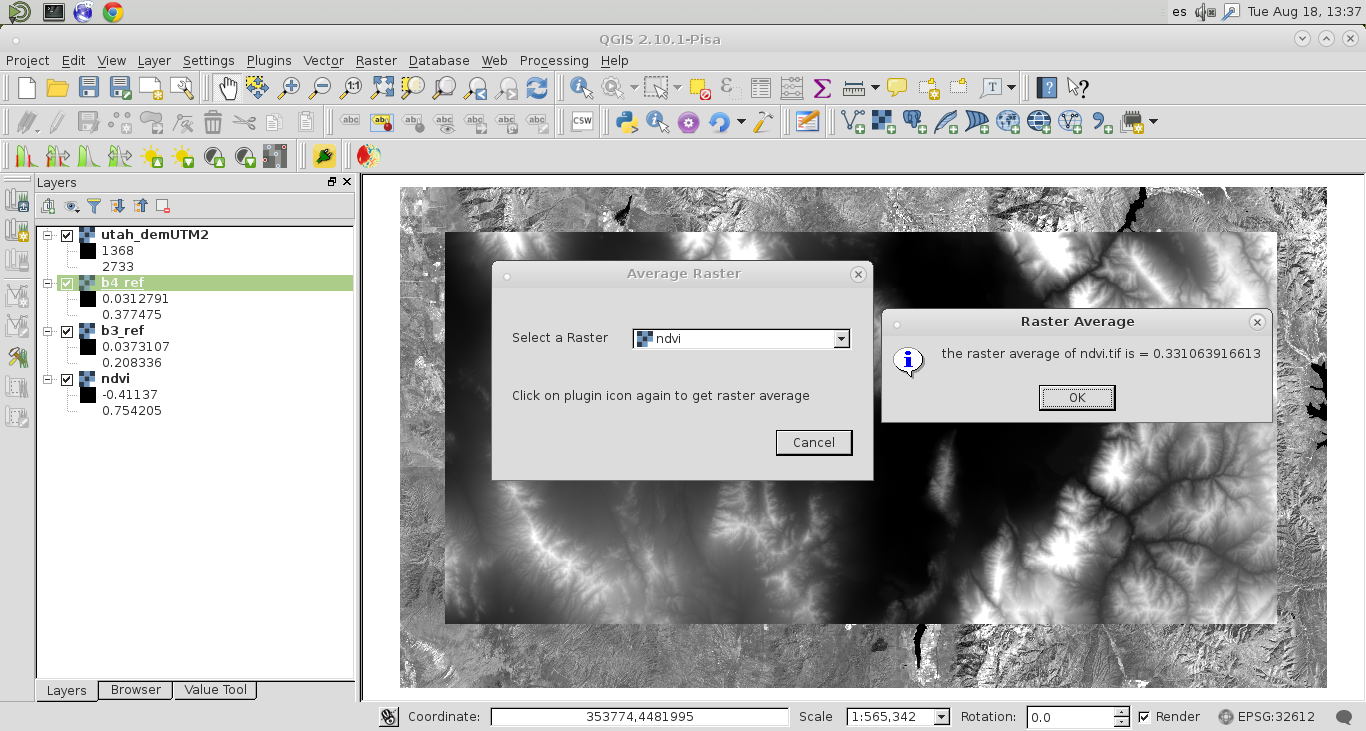Click the CSW metadata search icon
Viewport: 1366px width, 731px height.
(x=582, y=122)
